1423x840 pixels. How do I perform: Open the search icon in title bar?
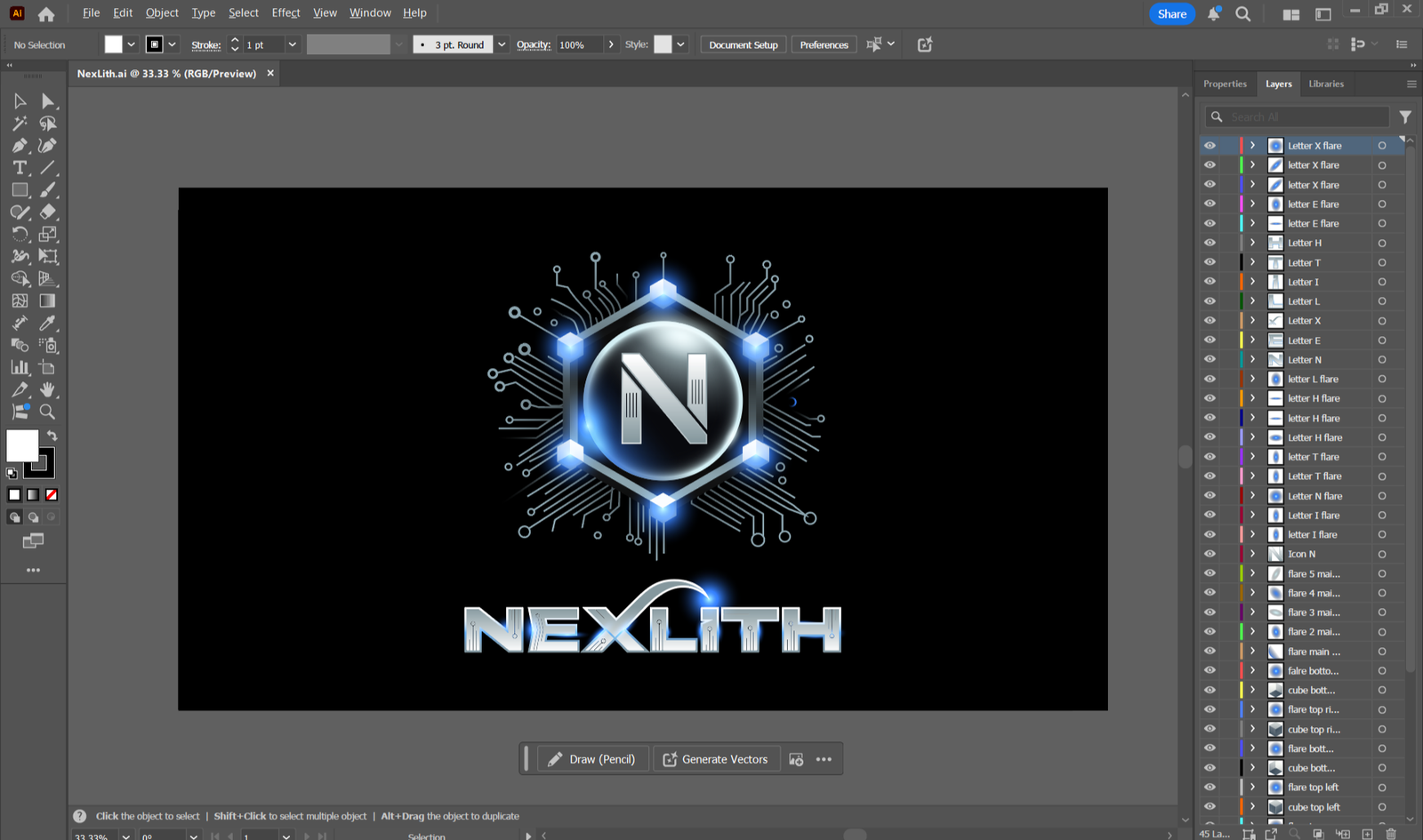click(x=1243, y=14)
